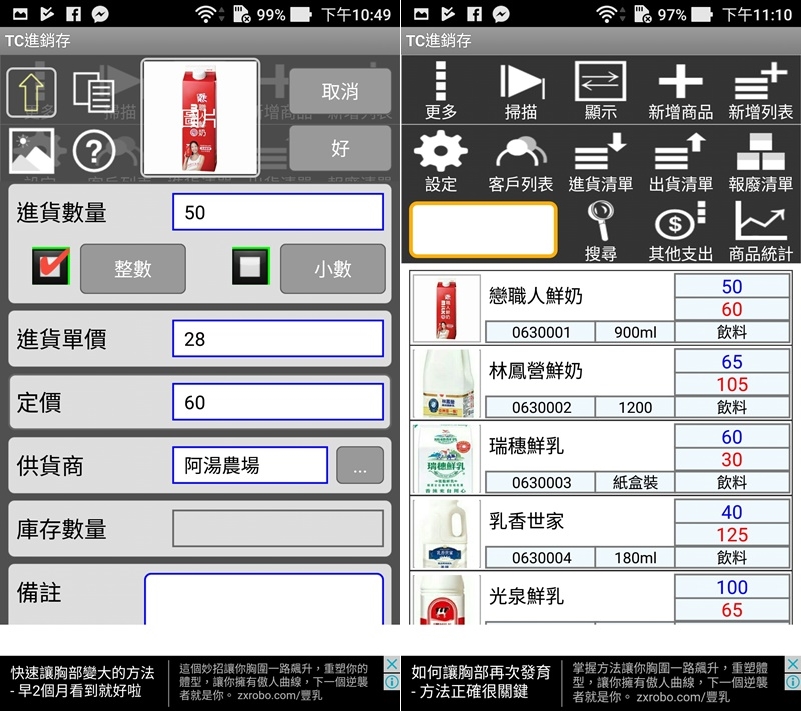The image size is (801, 711).
Task: Open 其他支出 other expenses
Action: tap(680, 231)
